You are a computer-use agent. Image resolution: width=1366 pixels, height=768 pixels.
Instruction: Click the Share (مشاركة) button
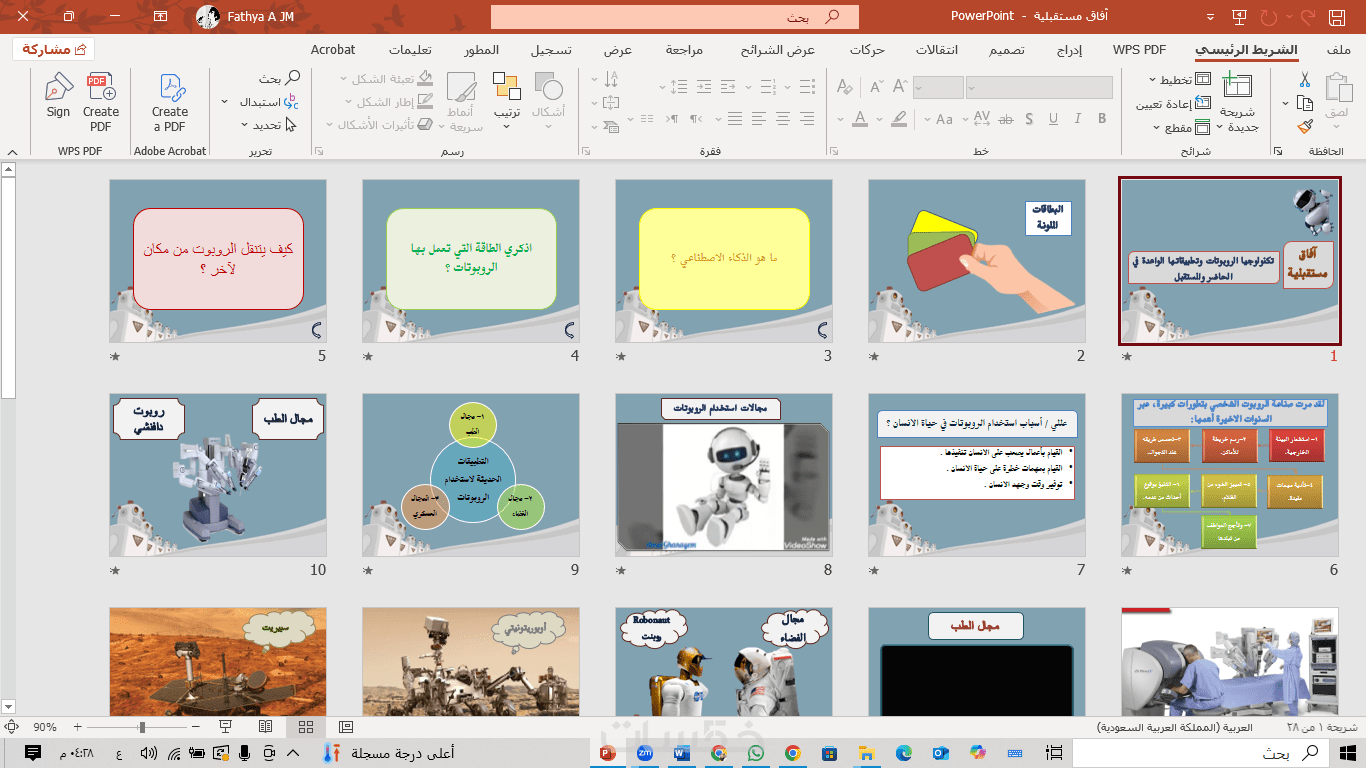[53, 49]
